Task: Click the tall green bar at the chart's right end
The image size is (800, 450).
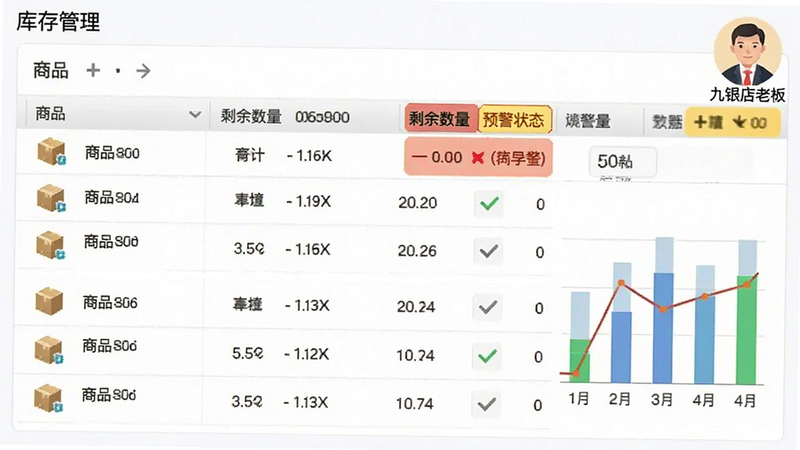Action: [x=746, y=329]
